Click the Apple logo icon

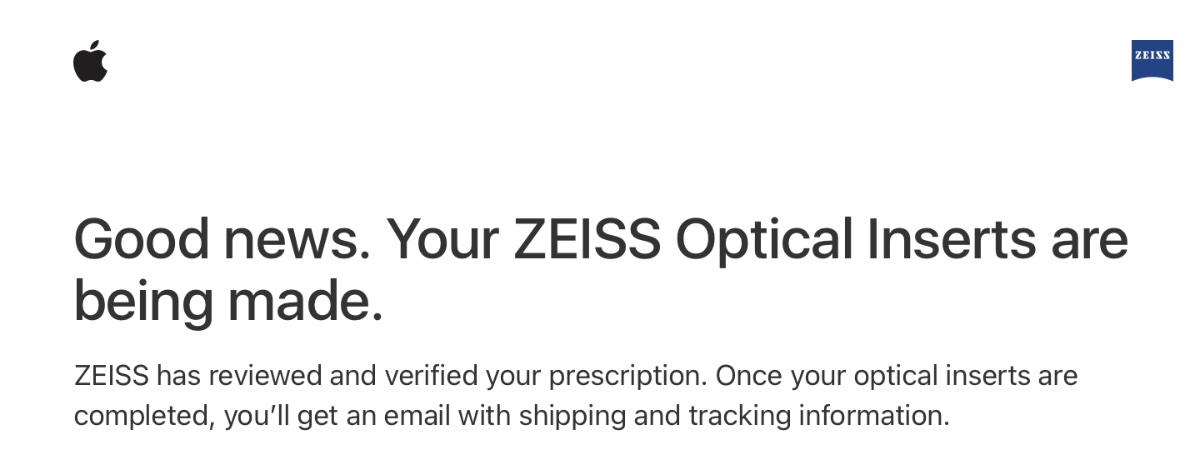pyautogui.click(x=90, y=62)
